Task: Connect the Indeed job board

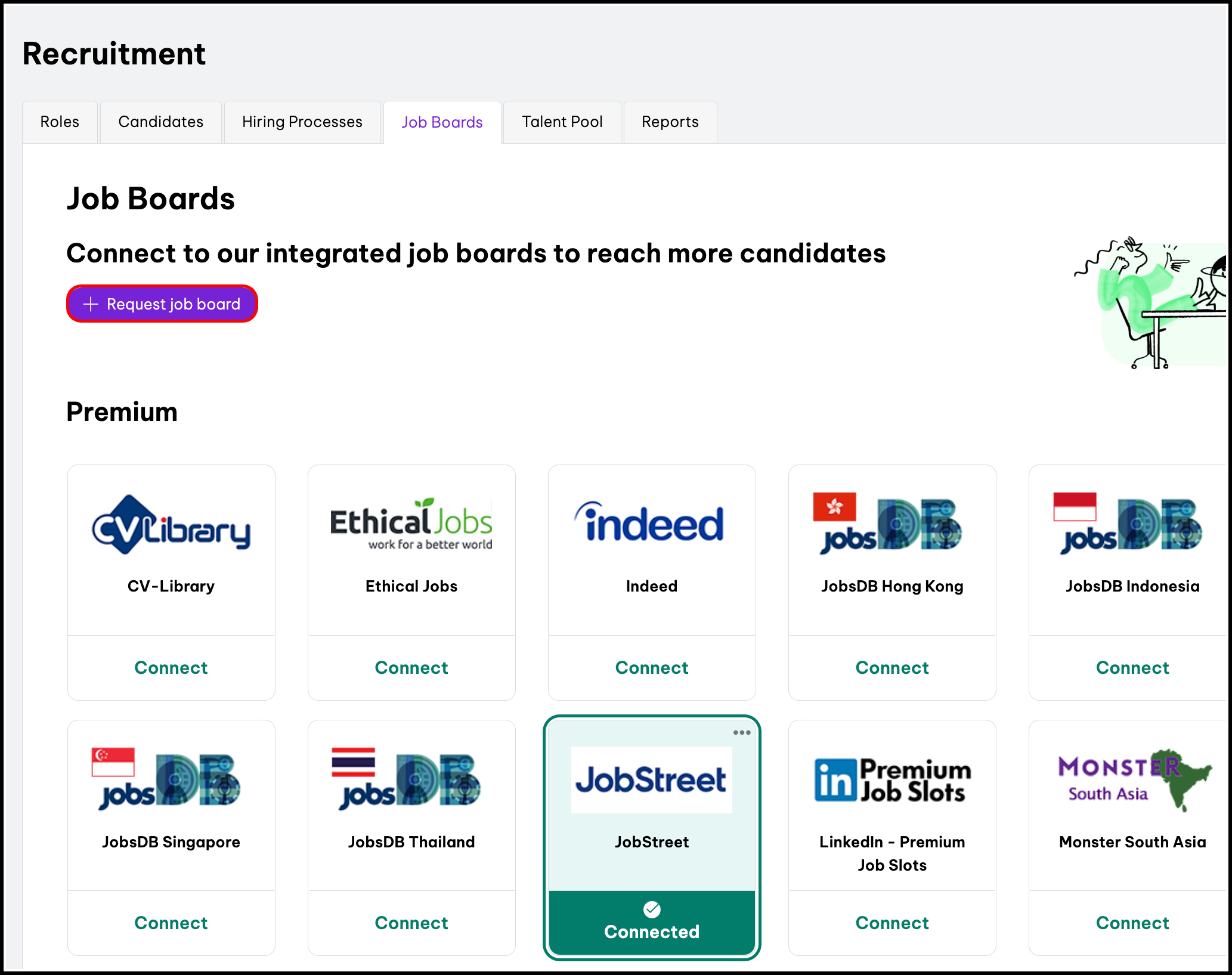Action: tap(652, 668)
